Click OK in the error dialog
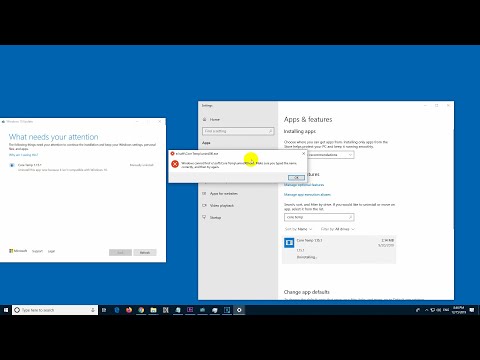 point(296,178)
